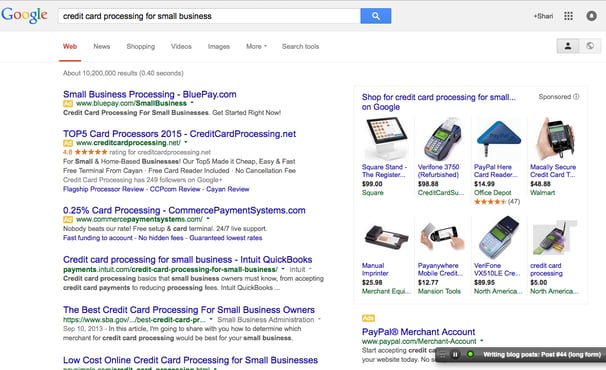Open the Intuit QuickBooks result link

pos(187,259)
